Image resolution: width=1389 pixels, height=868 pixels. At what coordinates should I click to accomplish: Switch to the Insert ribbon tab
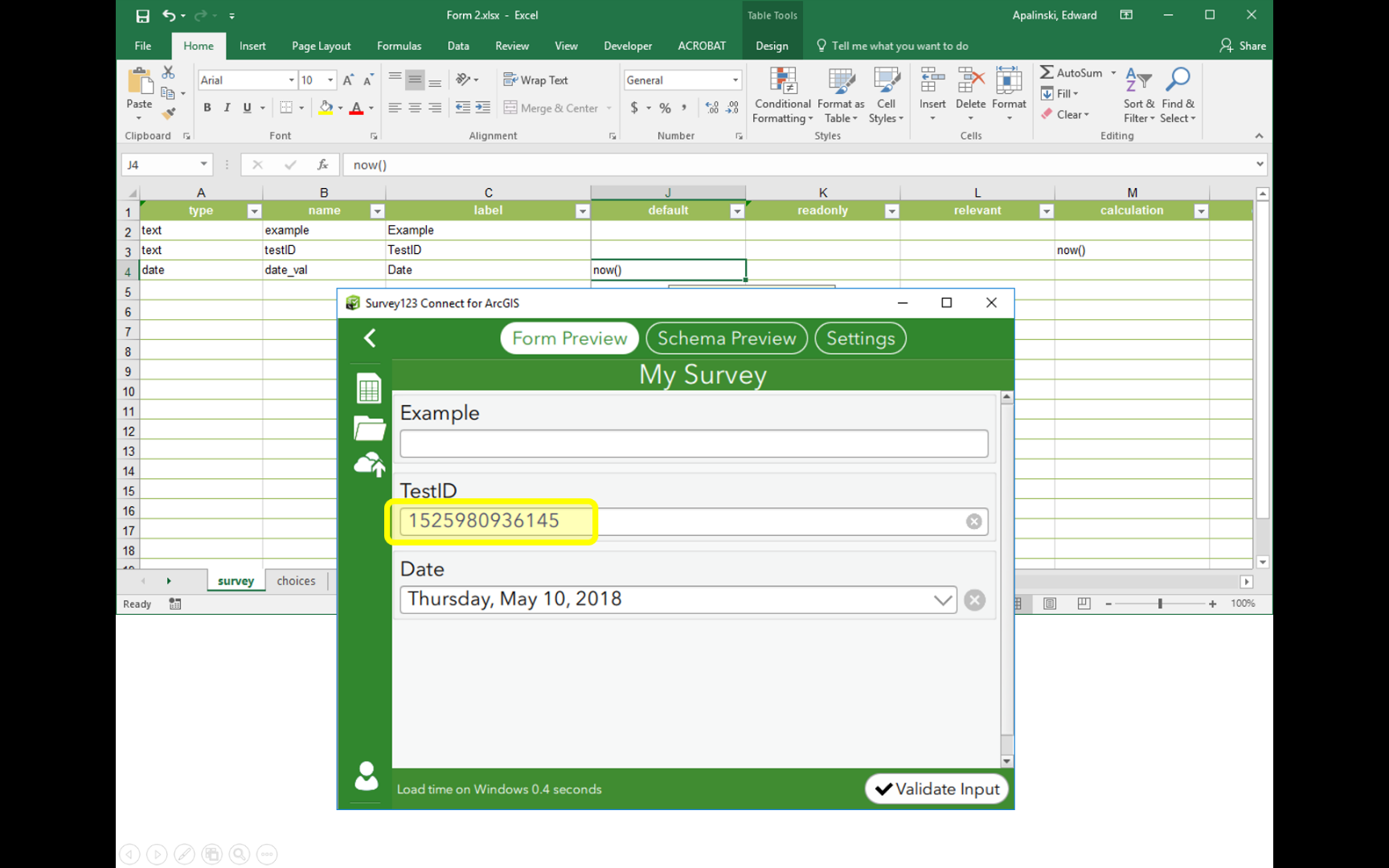point(252,46)
